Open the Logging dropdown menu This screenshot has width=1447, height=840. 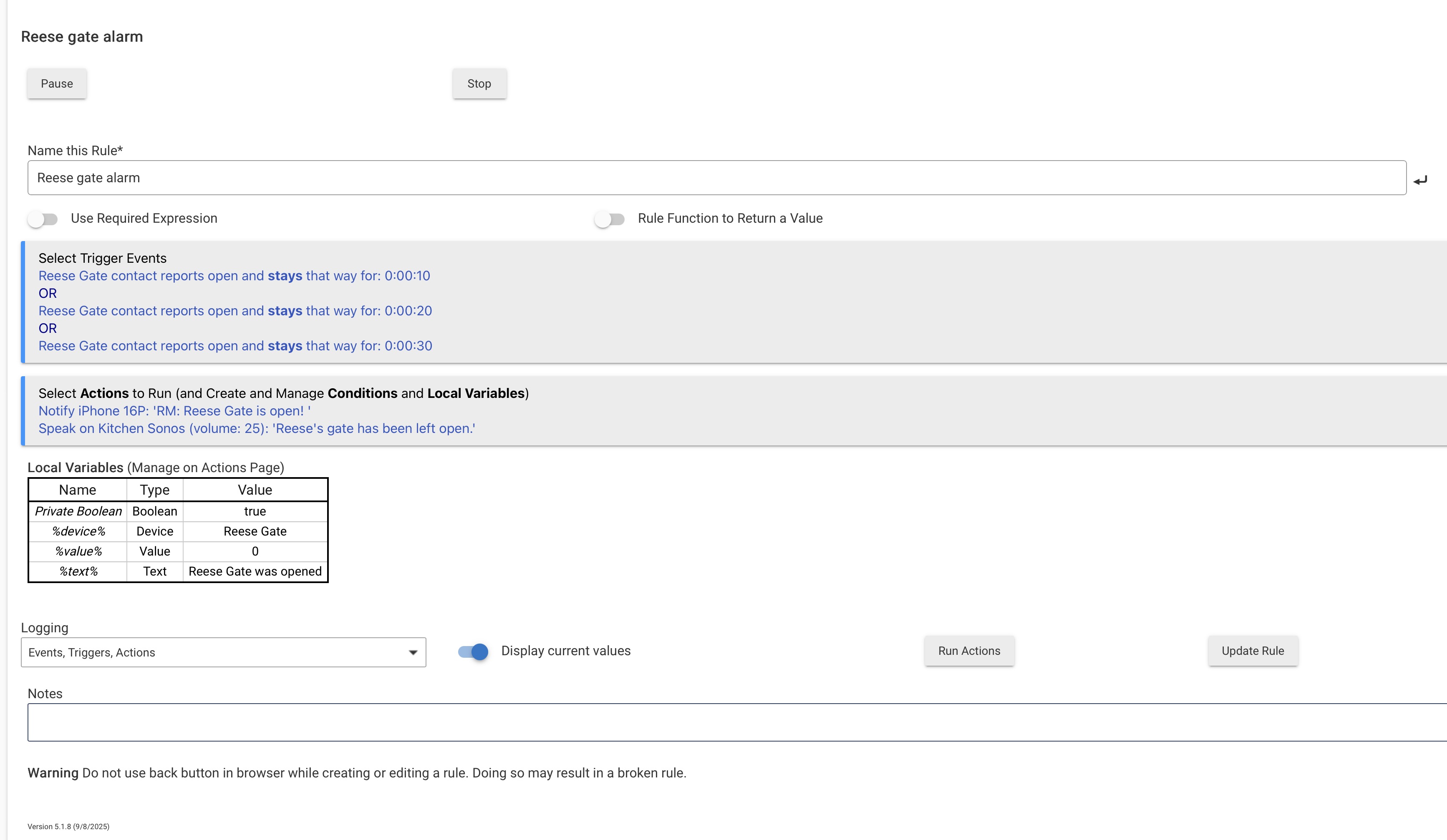click(x=223, y=652)
